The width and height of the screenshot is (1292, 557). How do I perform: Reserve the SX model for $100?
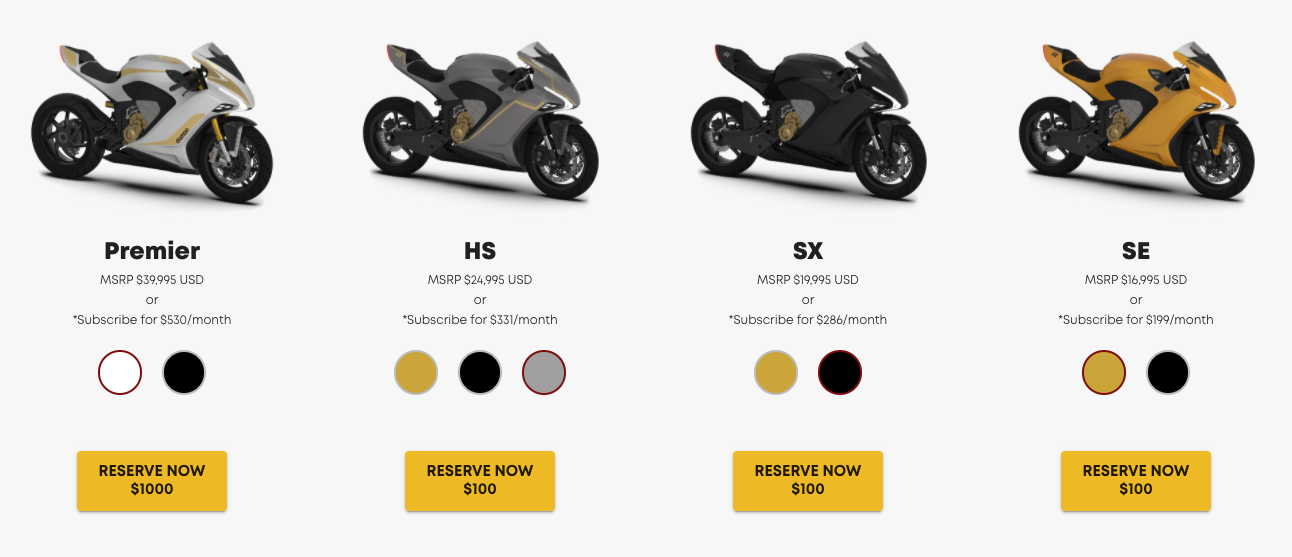(808, 480)
